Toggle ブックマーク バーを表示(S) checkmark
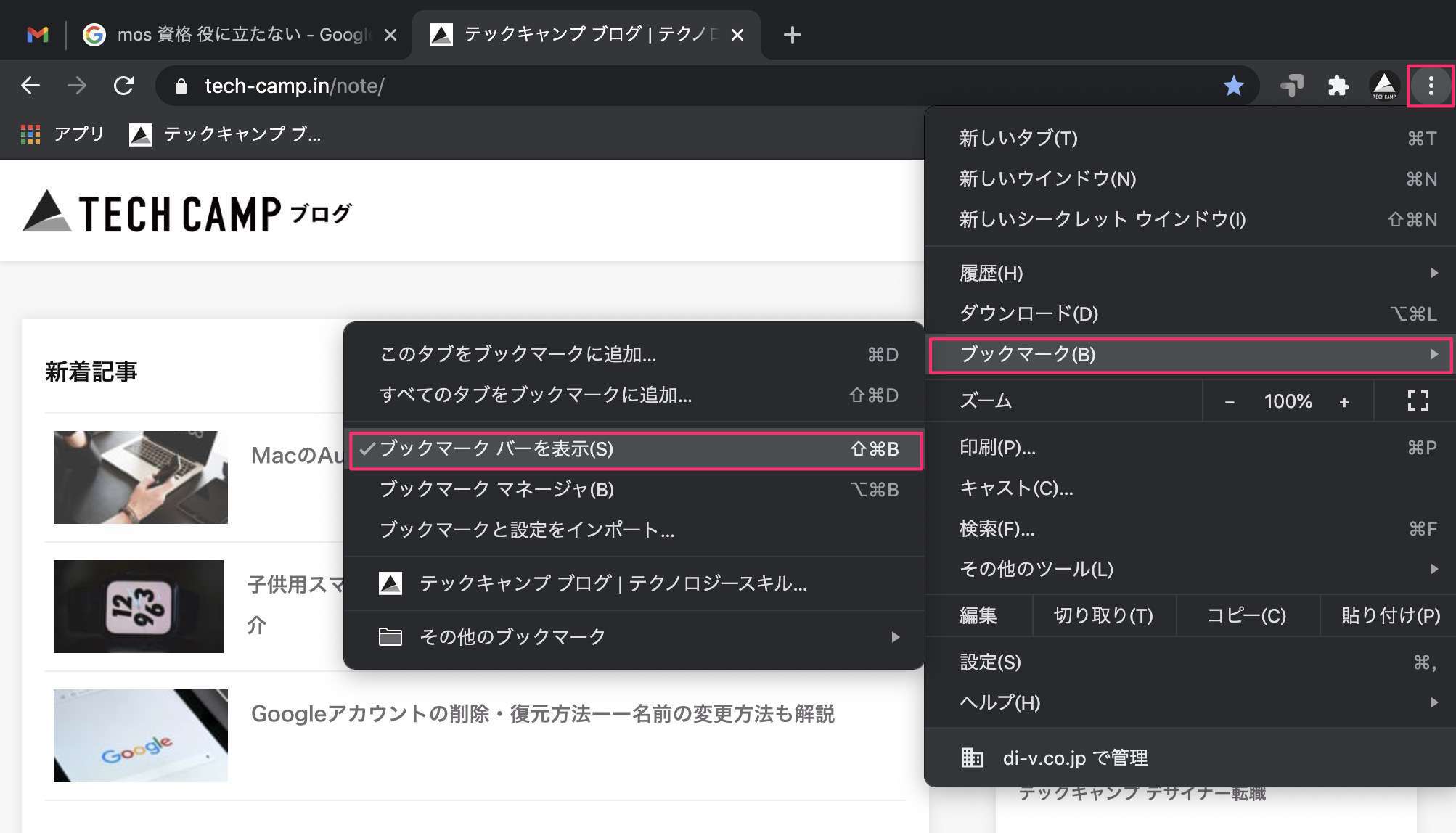Viewport: 1456px width, 833px height. (636, 450)
